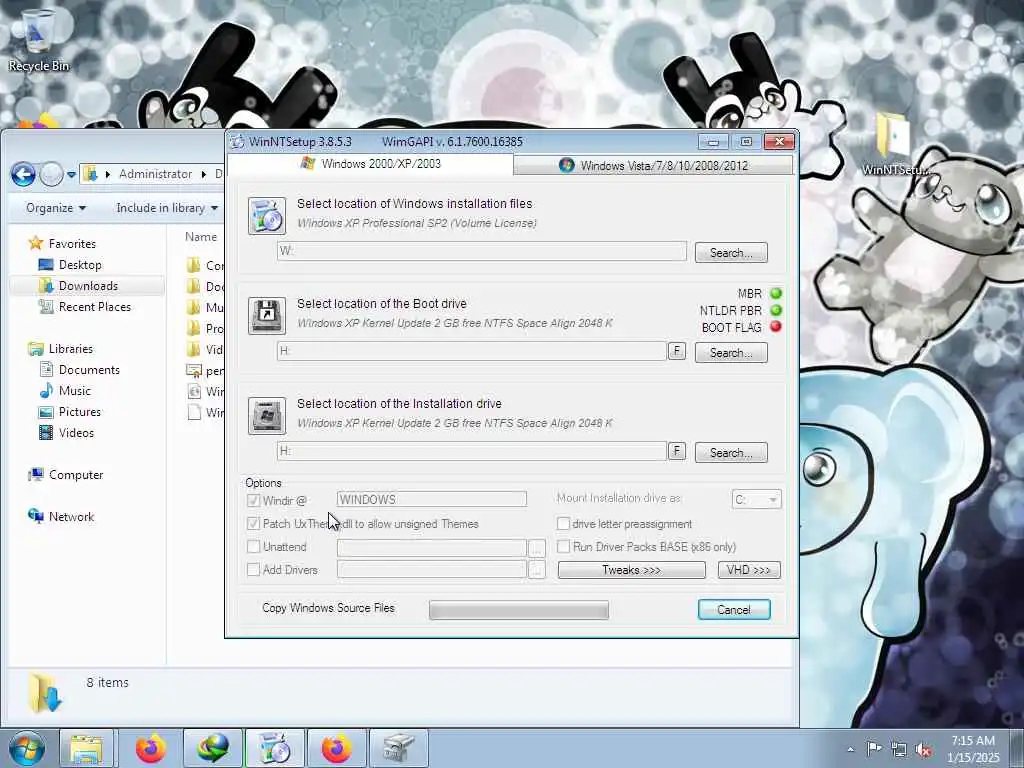Click the Windir WINDOWS text field
This screenshot has height=768, width=1024.
pyautogui.click(x=432, y=500)
